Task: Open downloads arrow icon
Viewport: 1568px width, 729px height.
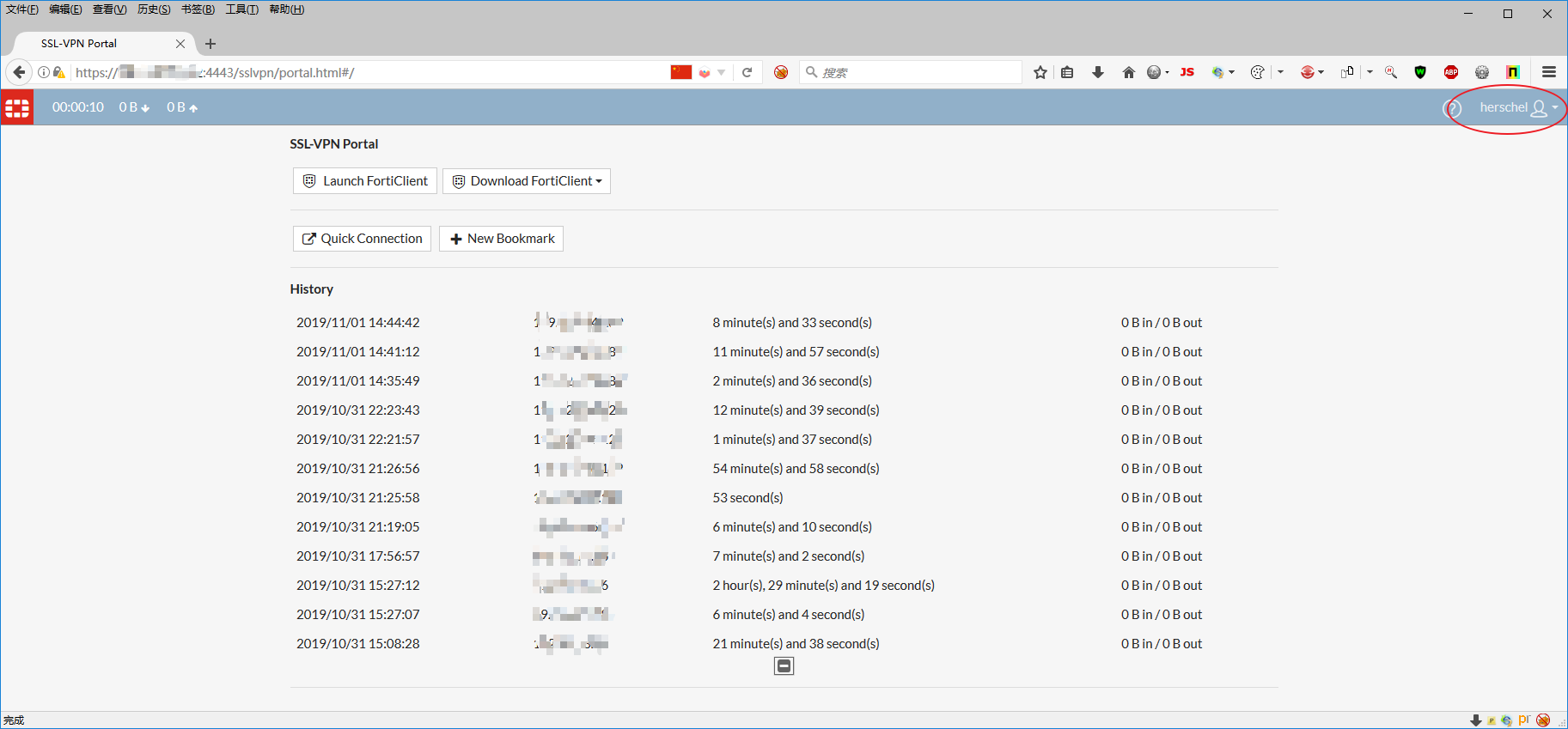Action: click(1098, 72)
